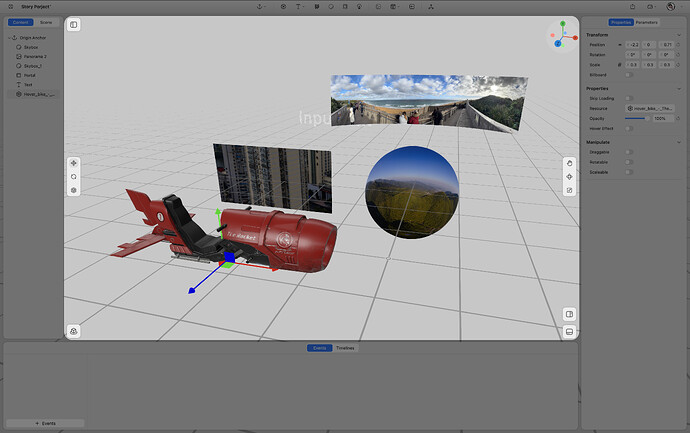The height and width of the screenshot is (433, 690).
Task: Turn on Skip Loading switch
Action: point(630,99)
